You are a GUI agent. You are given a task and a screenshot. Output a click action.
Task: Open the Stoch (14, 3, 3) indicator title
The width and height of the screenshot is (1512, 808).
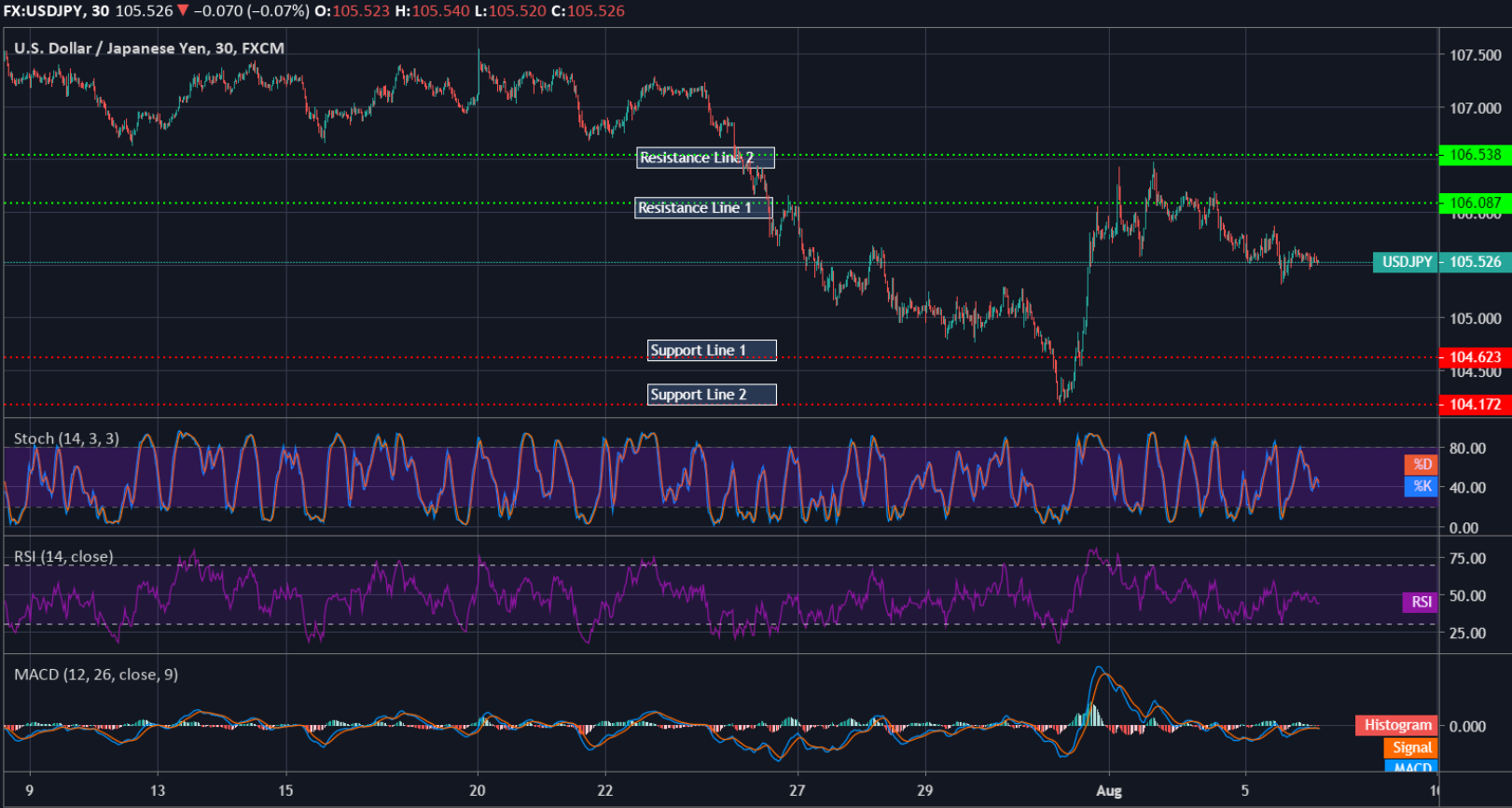click(66, 439)
